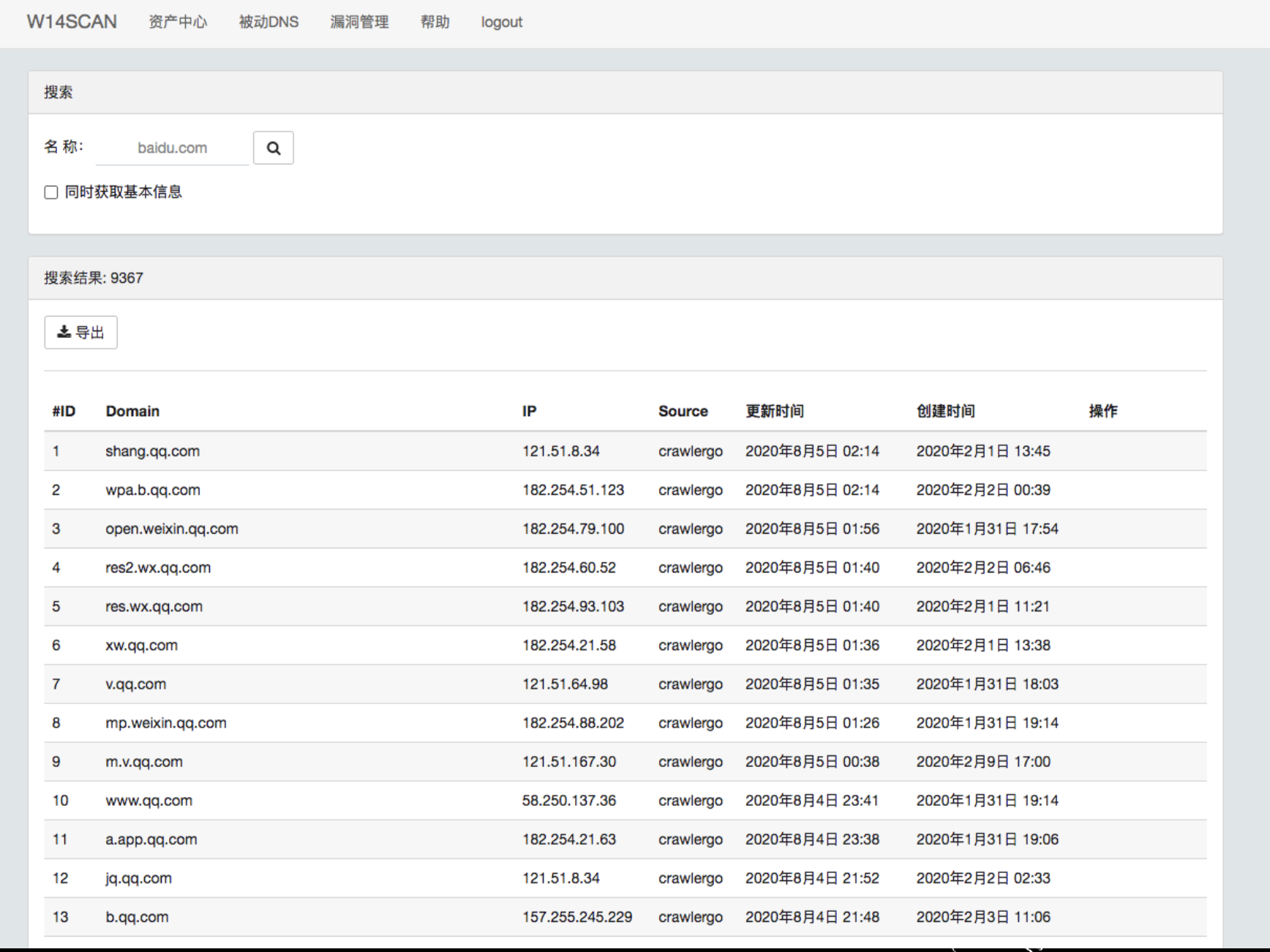Click IP 182.254.93.103

tap(573, 606)
